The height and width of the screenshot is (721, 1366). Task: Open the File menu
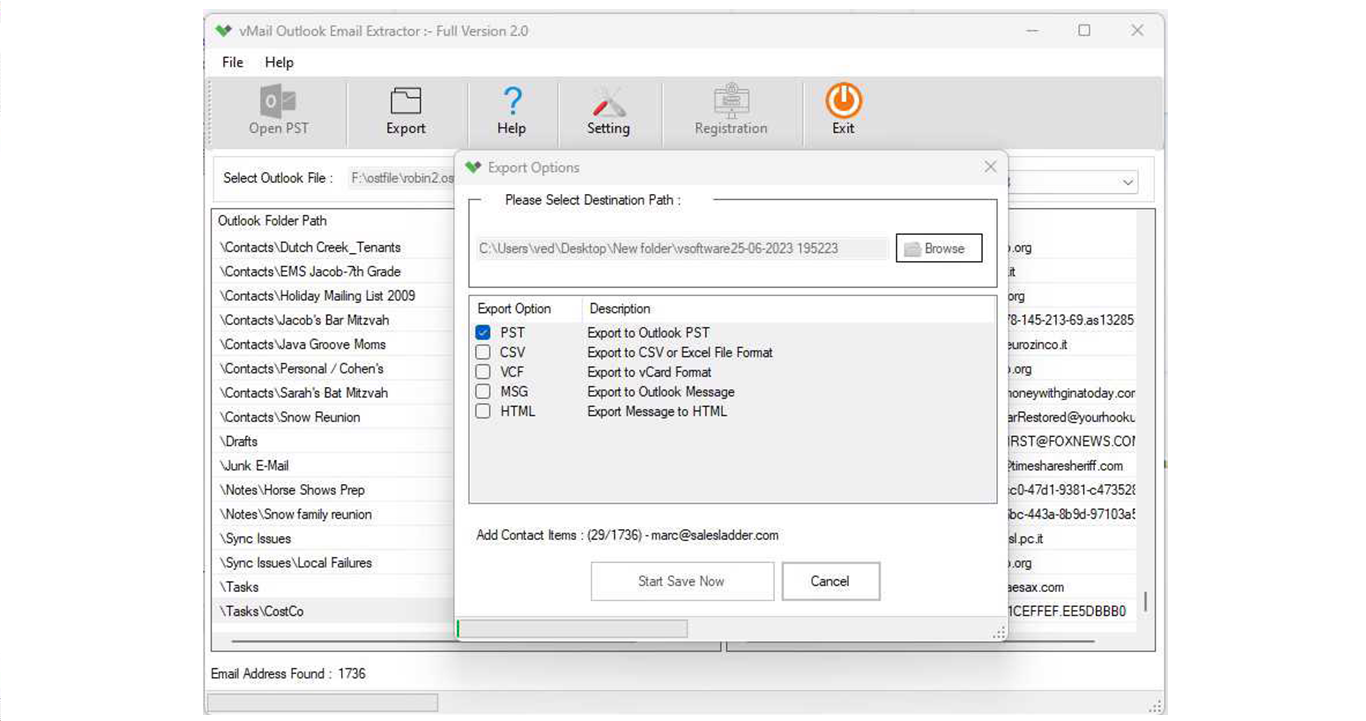pos(233,62)
